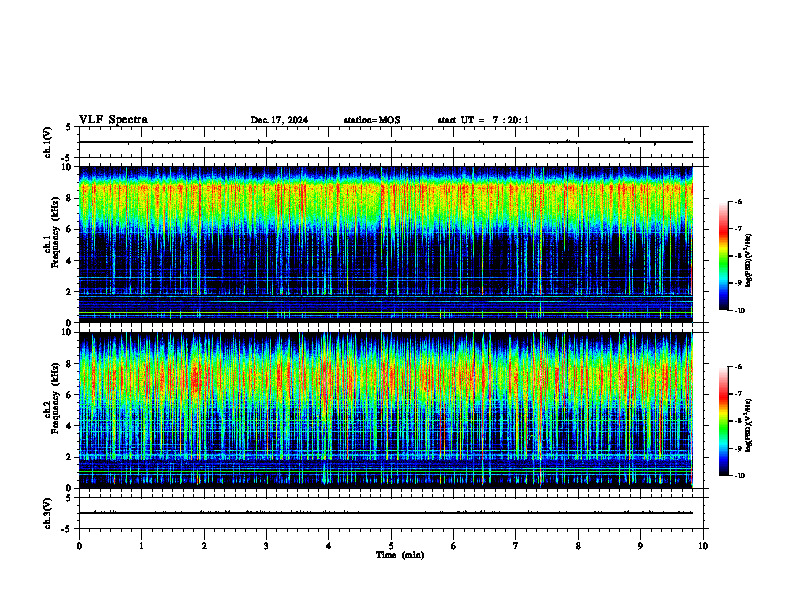Screen dimensions: 792x612
Task: Click time axis tick label "4"
Action: [x=329, y=546]
